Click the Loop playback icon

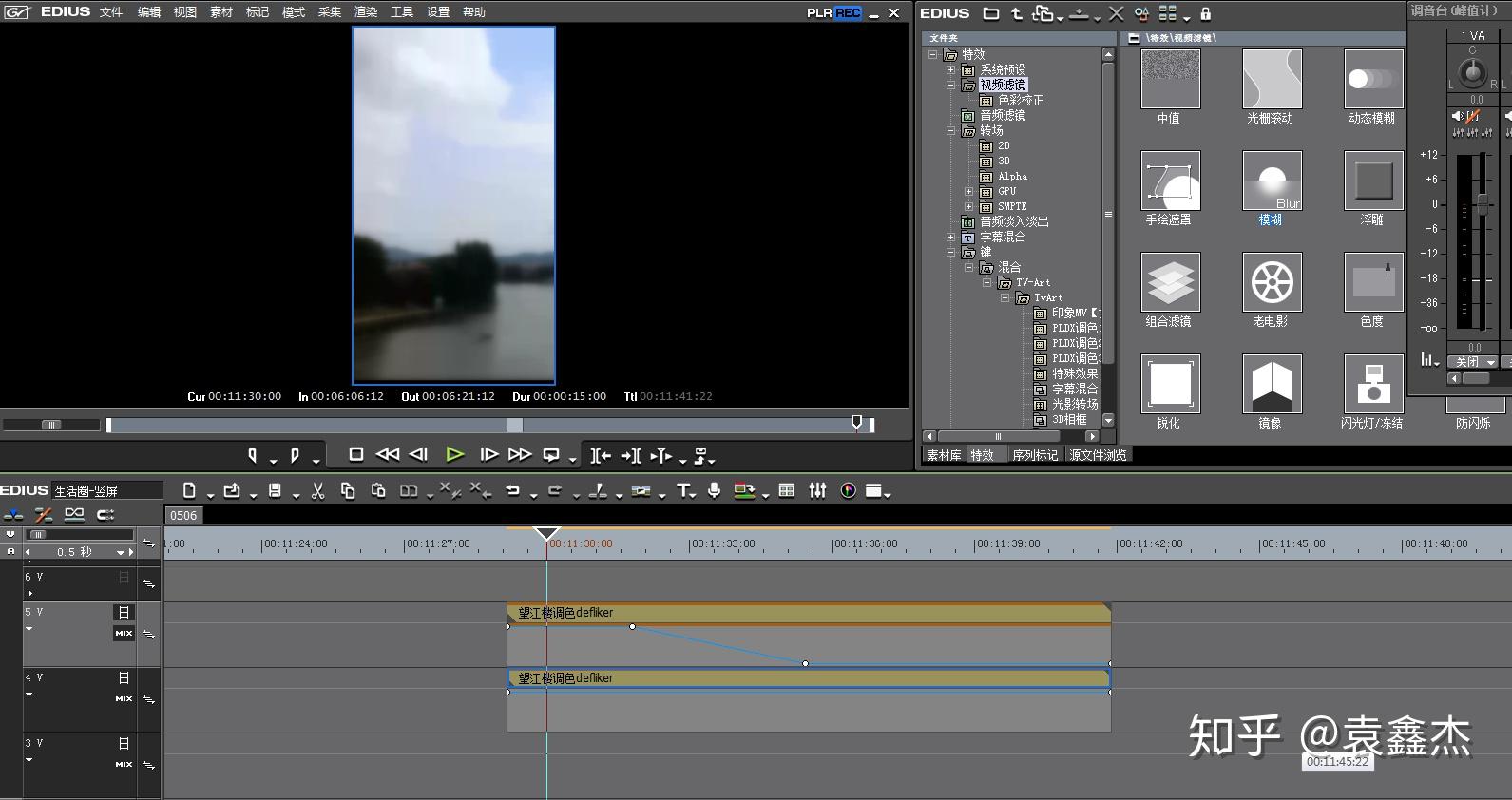(x=551, y=455)
